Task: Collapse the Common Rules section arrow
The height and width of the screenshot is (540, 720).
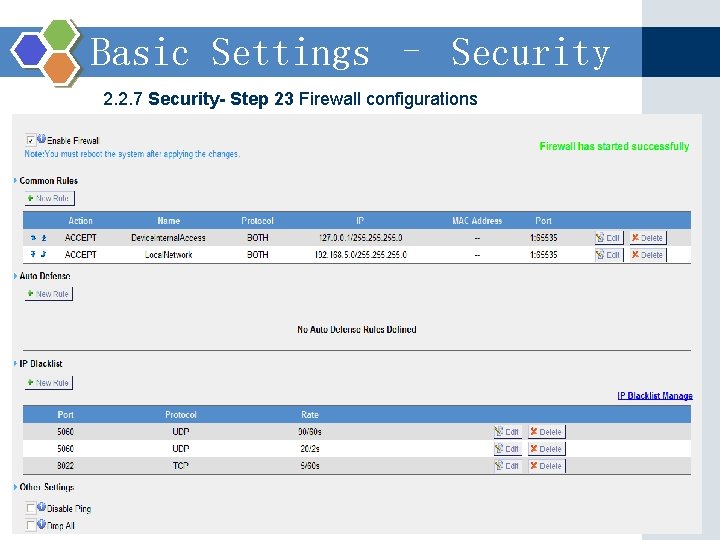Action: pyautogui.click(x=15, y=180)
